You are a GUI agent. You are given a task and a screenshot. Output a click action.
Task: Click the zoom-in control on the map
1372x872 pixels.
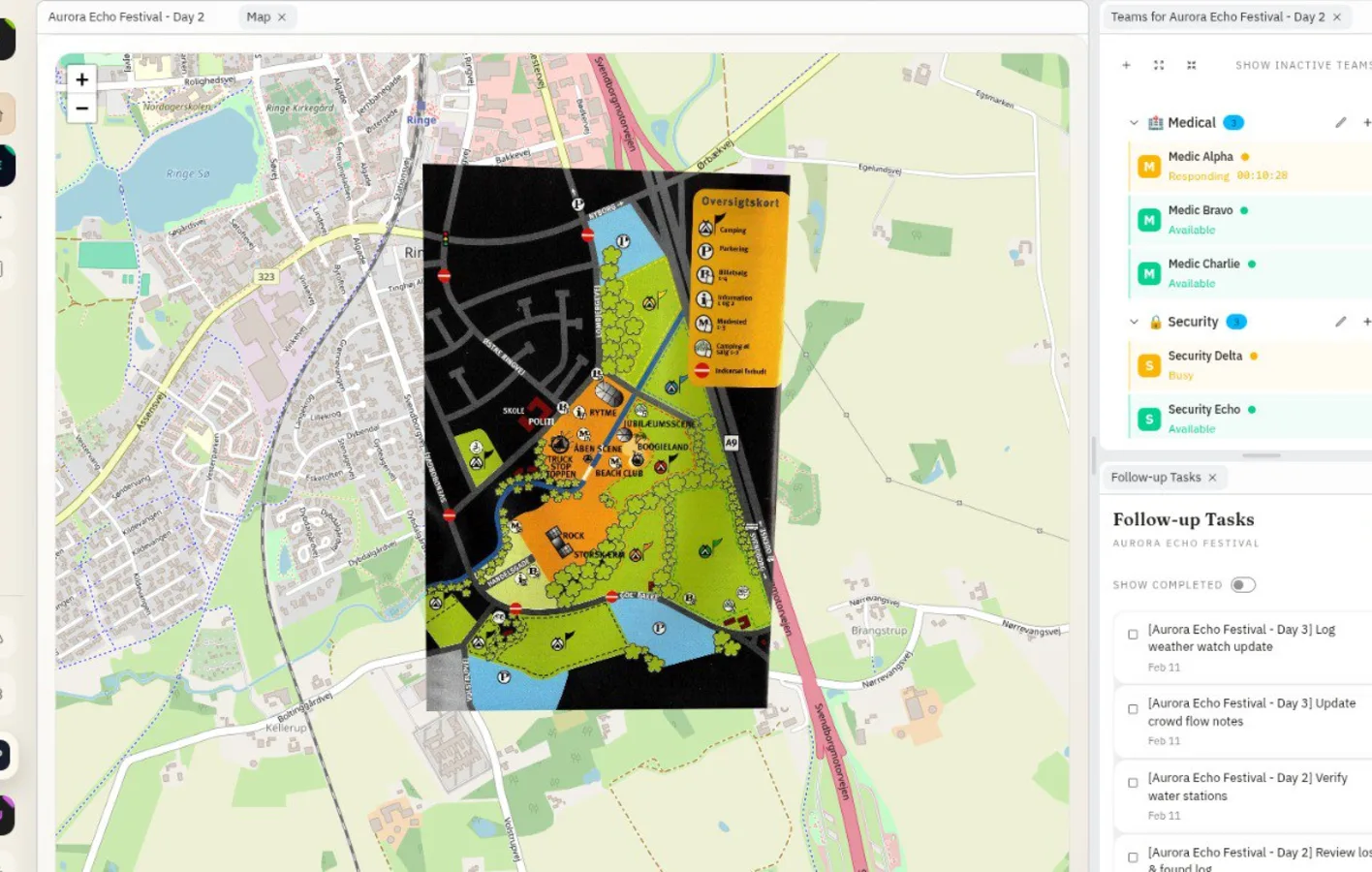click(81, 78)
